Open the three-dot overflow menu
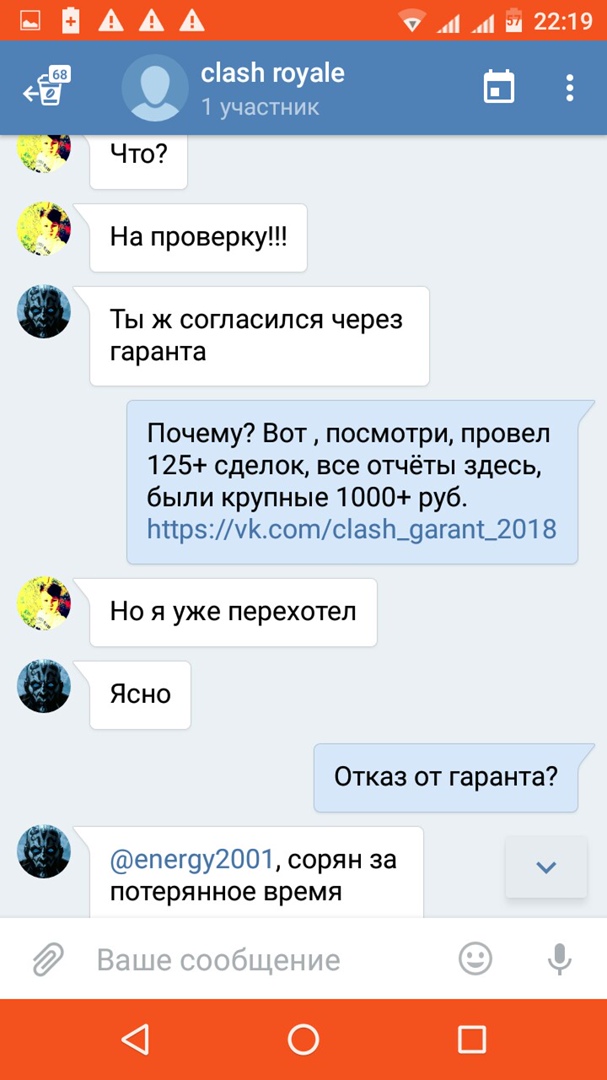 (569, 87)
